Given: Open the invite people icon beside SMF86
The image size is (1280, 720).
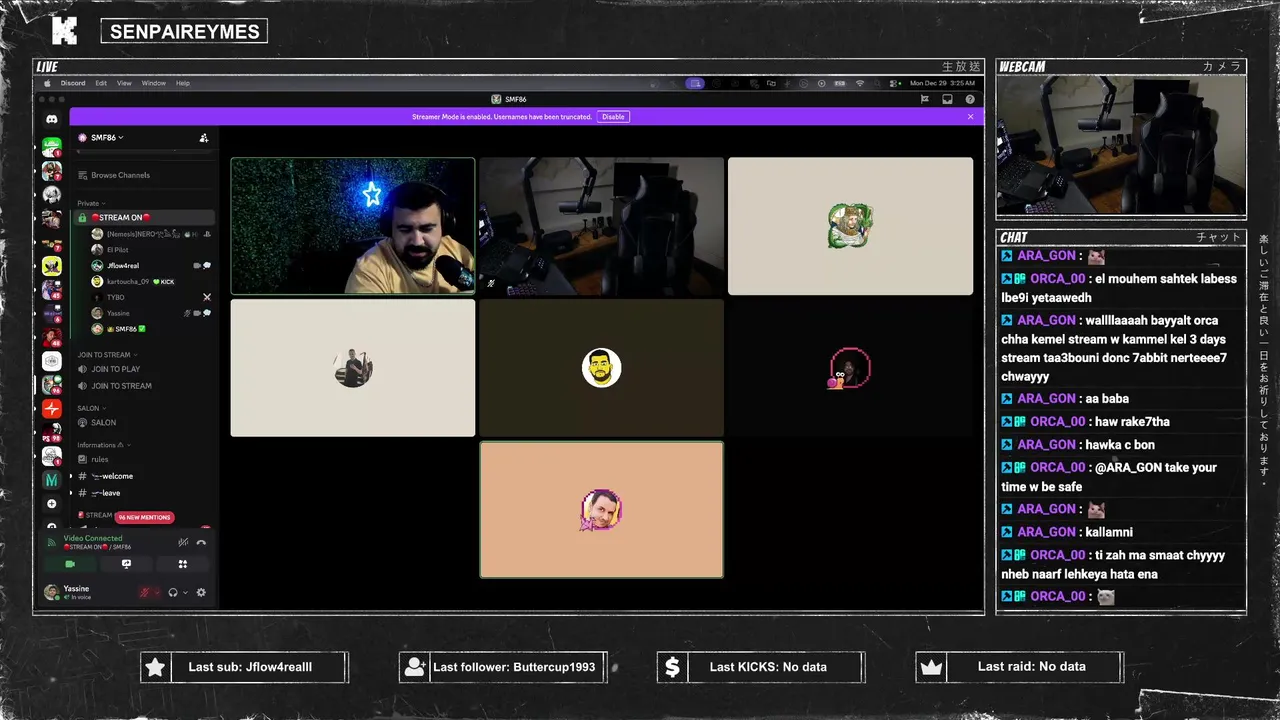Looking at the screenshot, I should point(204,138).
